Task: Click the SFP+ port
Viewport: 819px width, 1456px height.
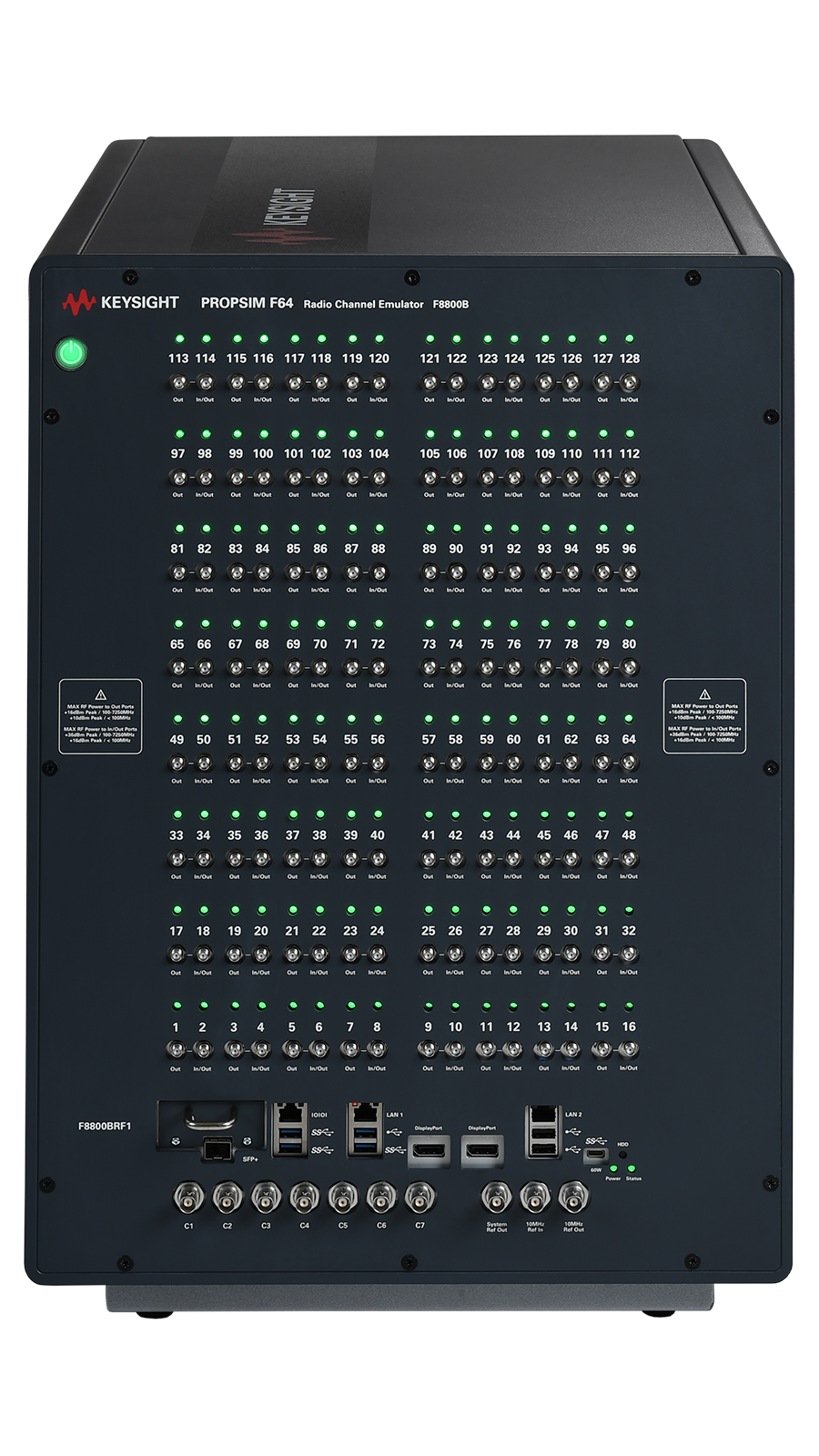Action: click(x=217, y=1149)
